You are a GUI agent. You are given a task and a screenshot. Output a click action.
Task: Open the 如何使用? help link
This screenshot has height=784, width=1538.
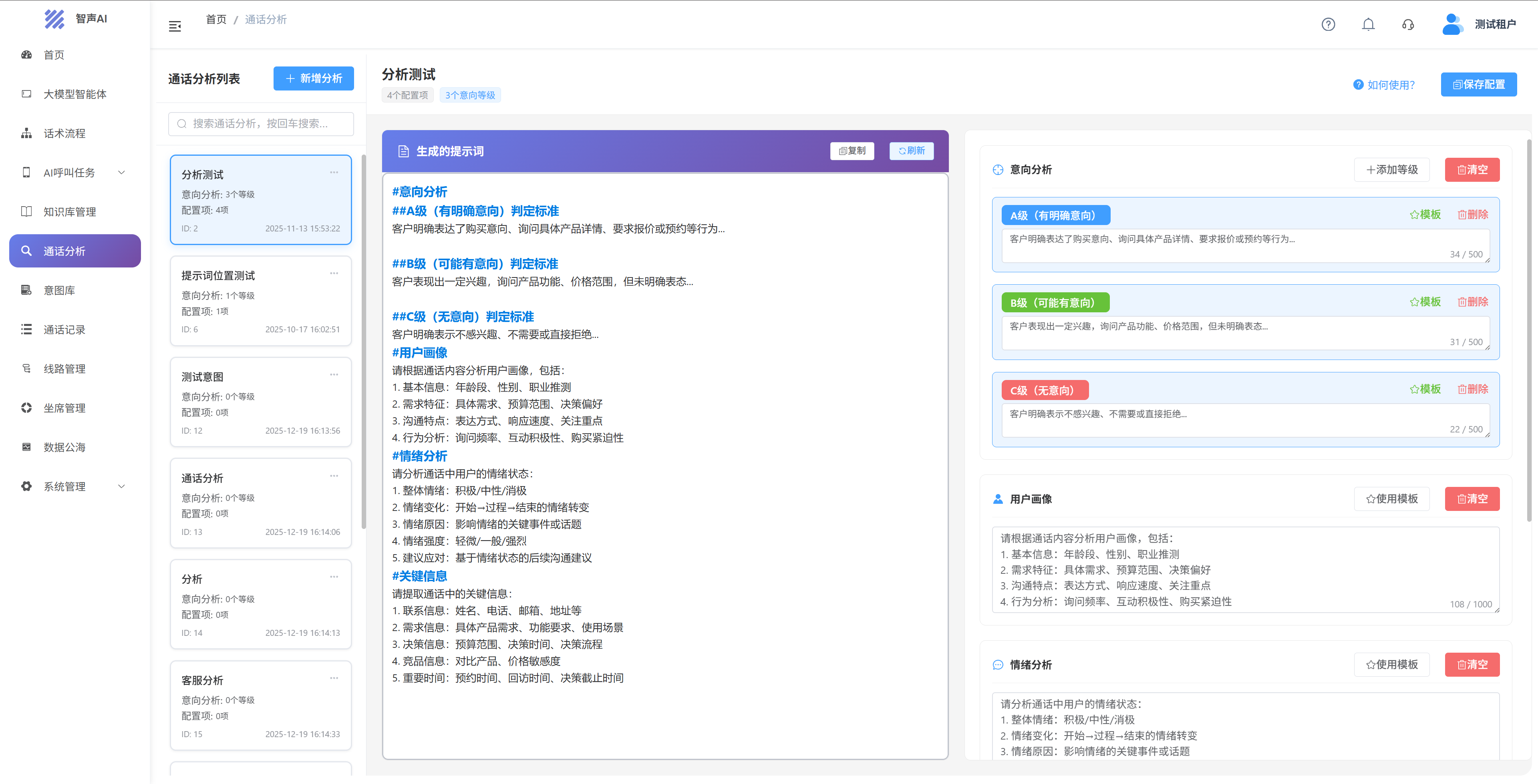point(1384,85)
